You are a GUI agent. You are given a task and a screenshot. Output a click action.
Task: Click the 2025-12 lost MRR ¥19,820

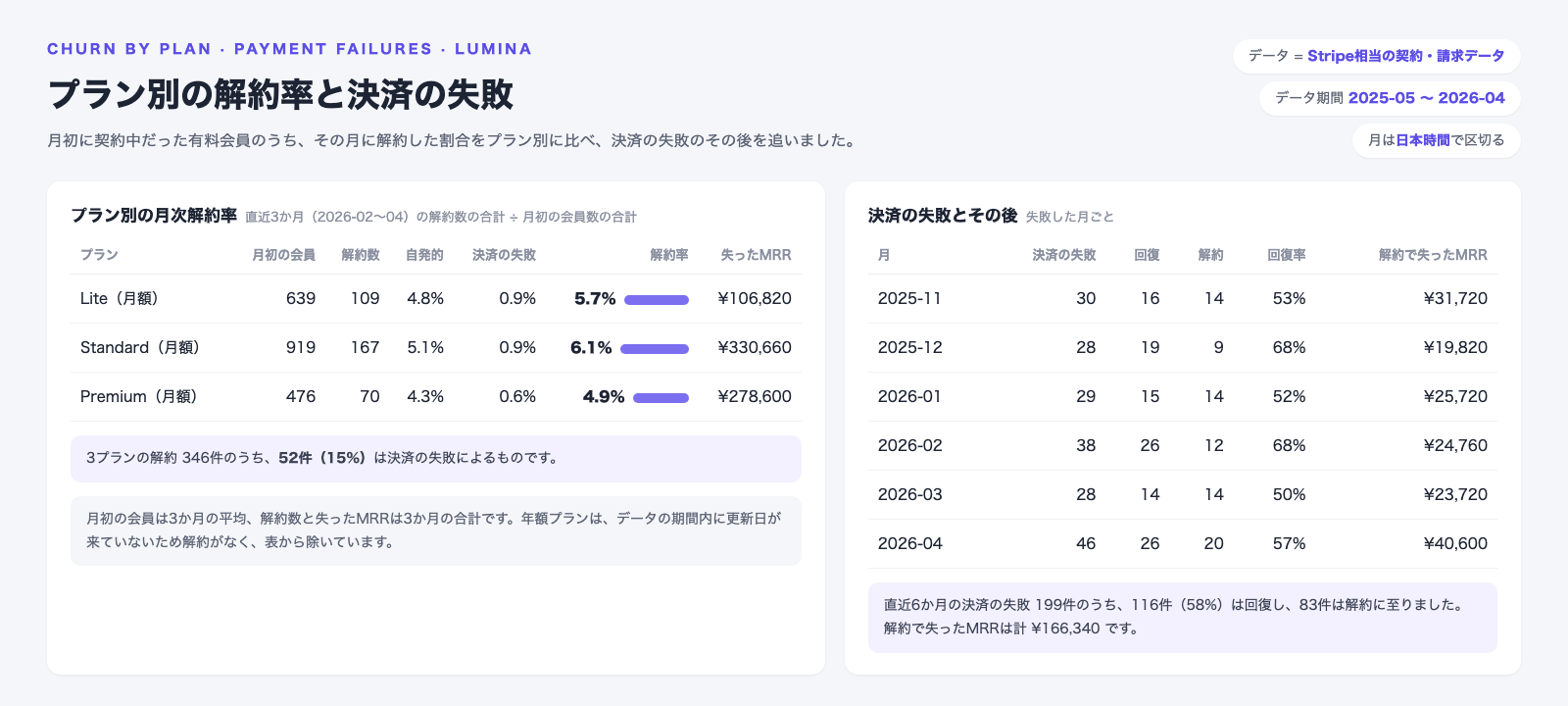click(1455, 348)
